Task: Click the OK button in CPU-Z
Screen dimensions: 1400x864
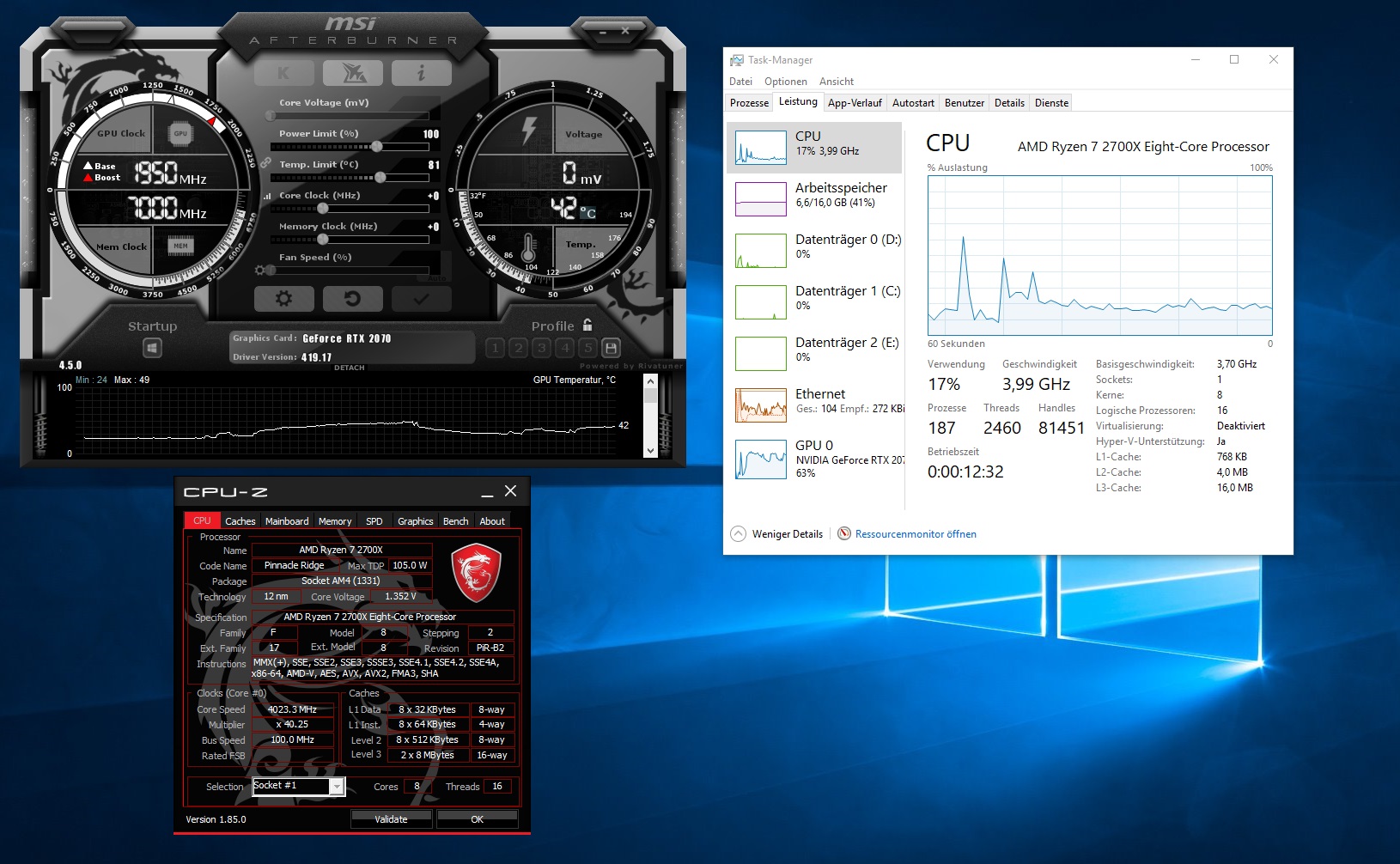Action: [x=478, y=819]
